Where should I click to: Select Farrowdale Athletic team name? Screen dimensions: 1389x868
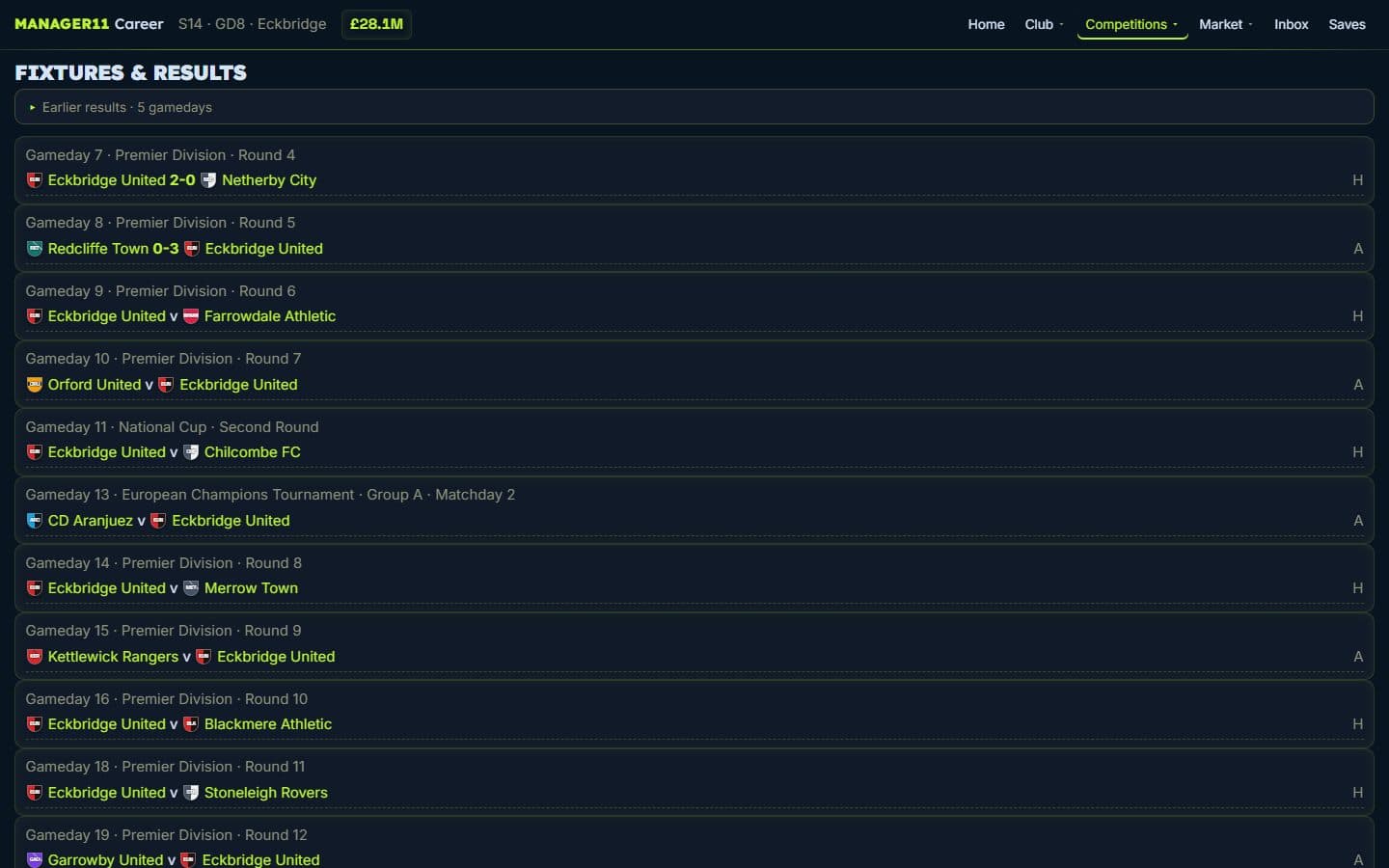coord(270,316)
